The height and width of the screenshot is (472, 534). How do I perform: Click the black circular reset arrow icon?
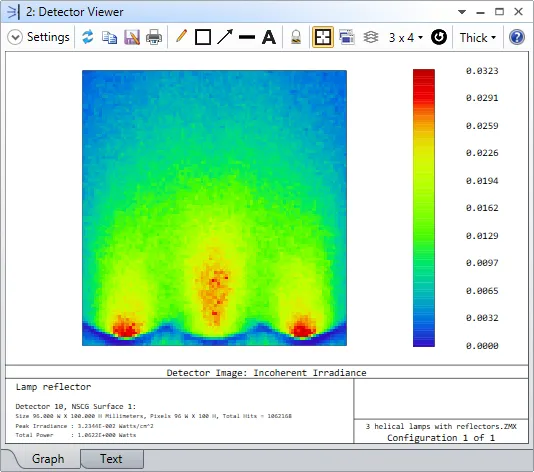[x=439, y=37]
